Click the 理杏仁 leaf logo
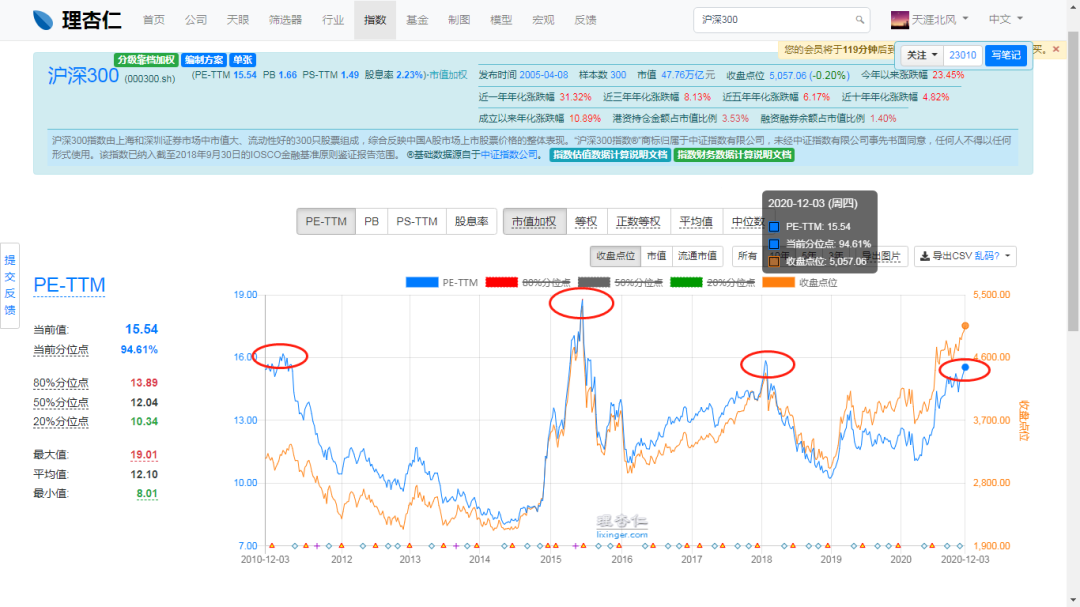This screenshot has width=1080, height=607. [x=43, y=20]
